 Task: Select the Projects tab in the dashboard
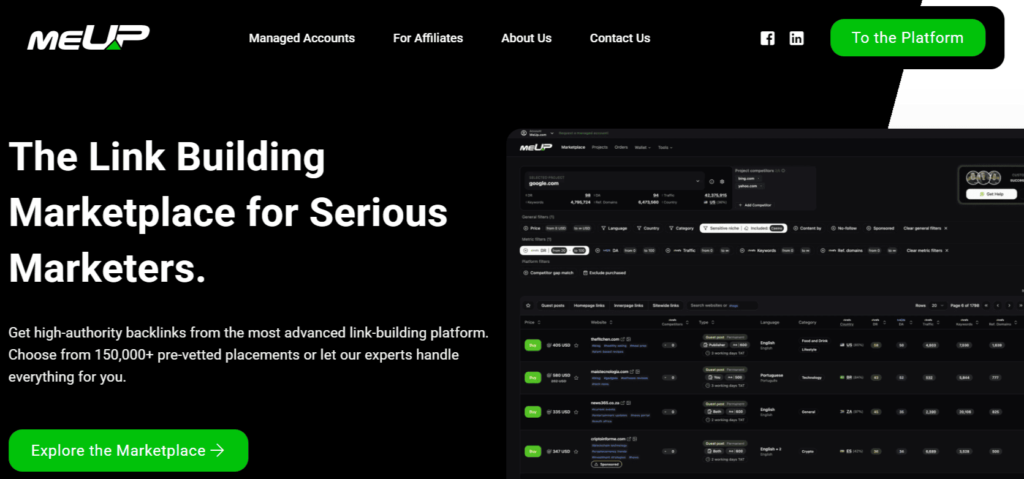coord(600,147)
